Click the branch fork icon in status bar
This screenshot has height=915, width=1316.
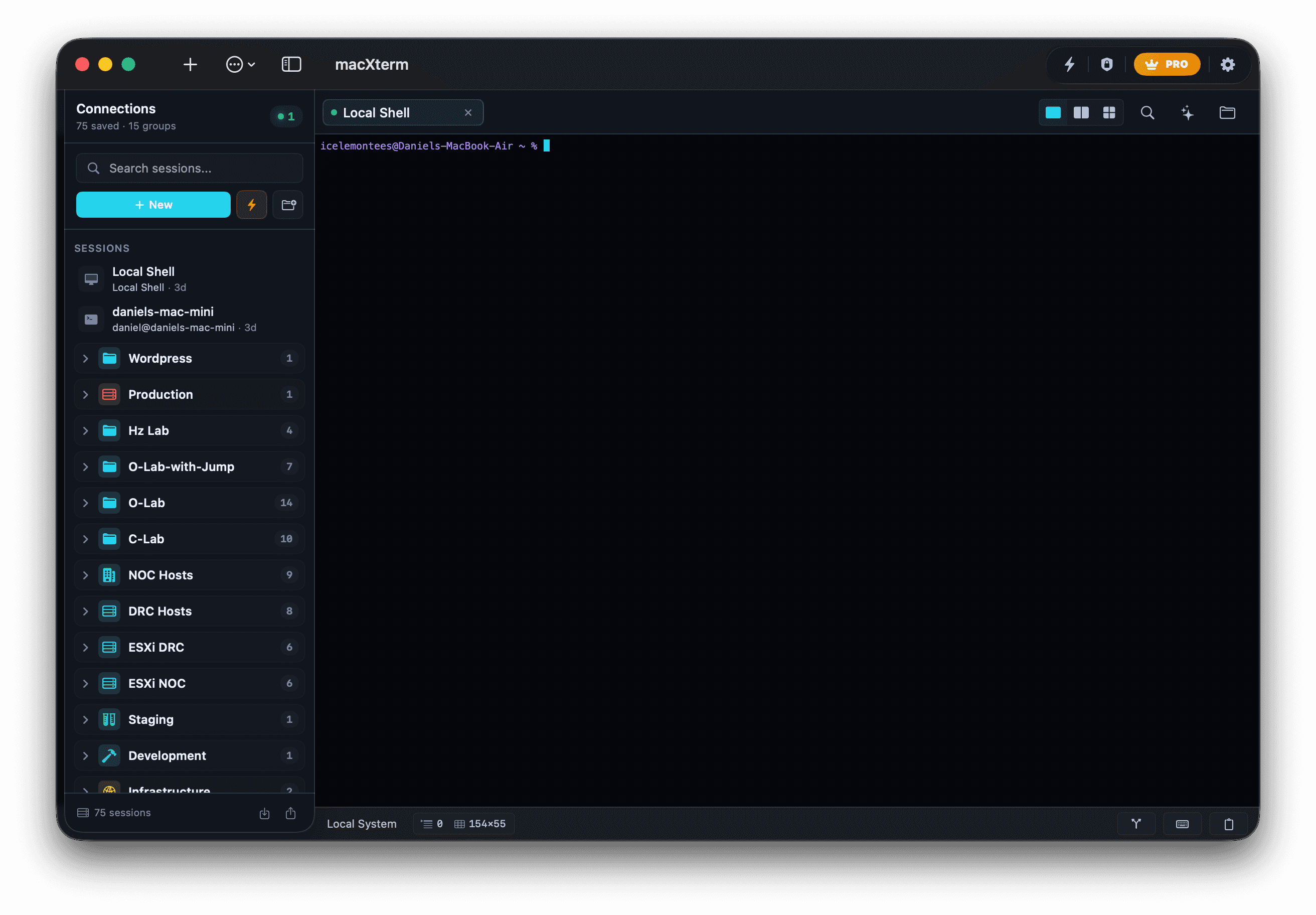1136,824
